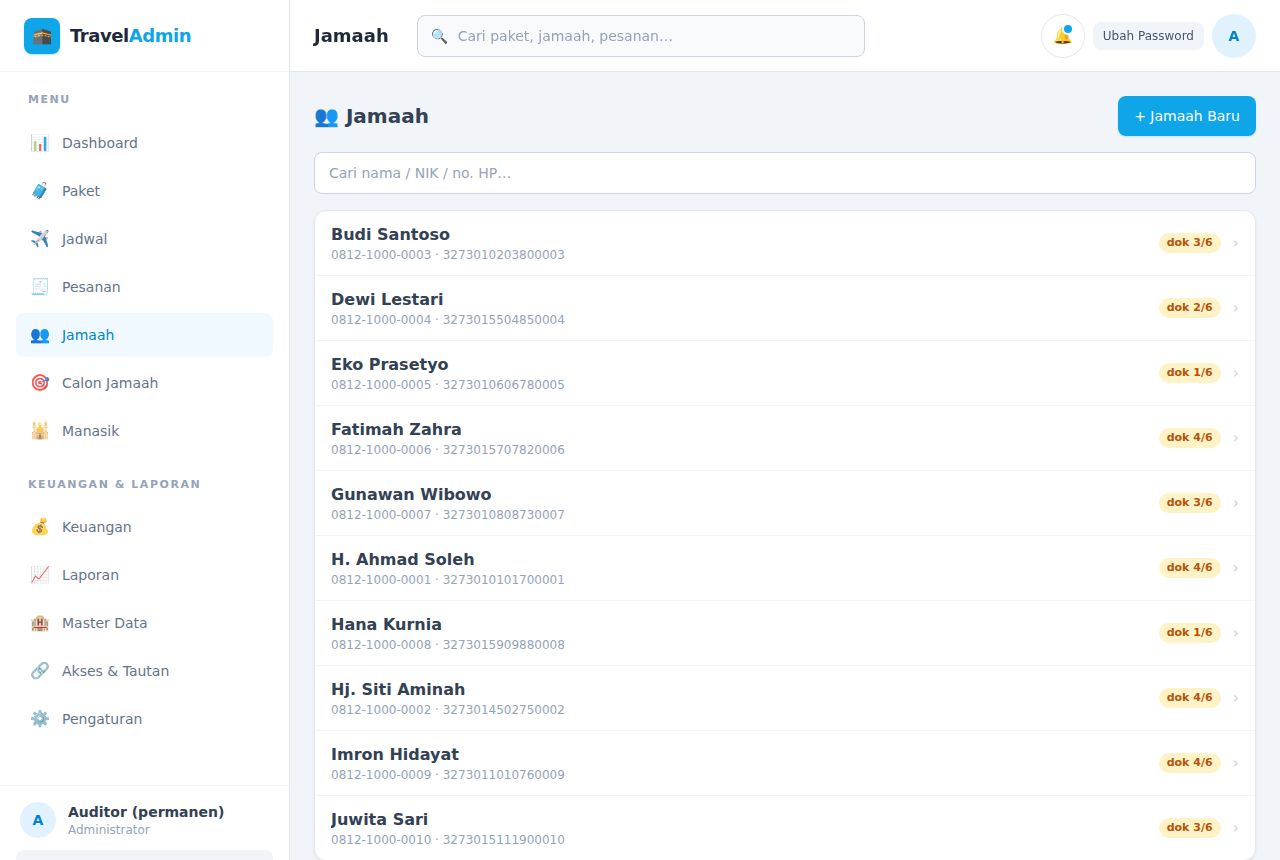Click the name Eko Prasetyo
The image size is (1280, 860).
(390, 364)
